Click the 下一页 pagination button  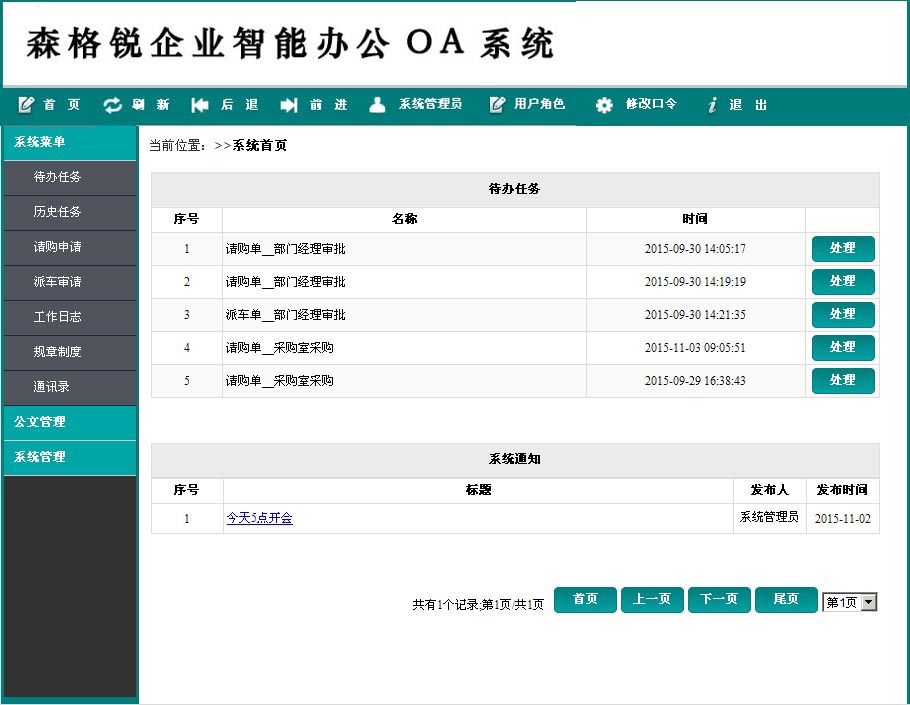719,599
